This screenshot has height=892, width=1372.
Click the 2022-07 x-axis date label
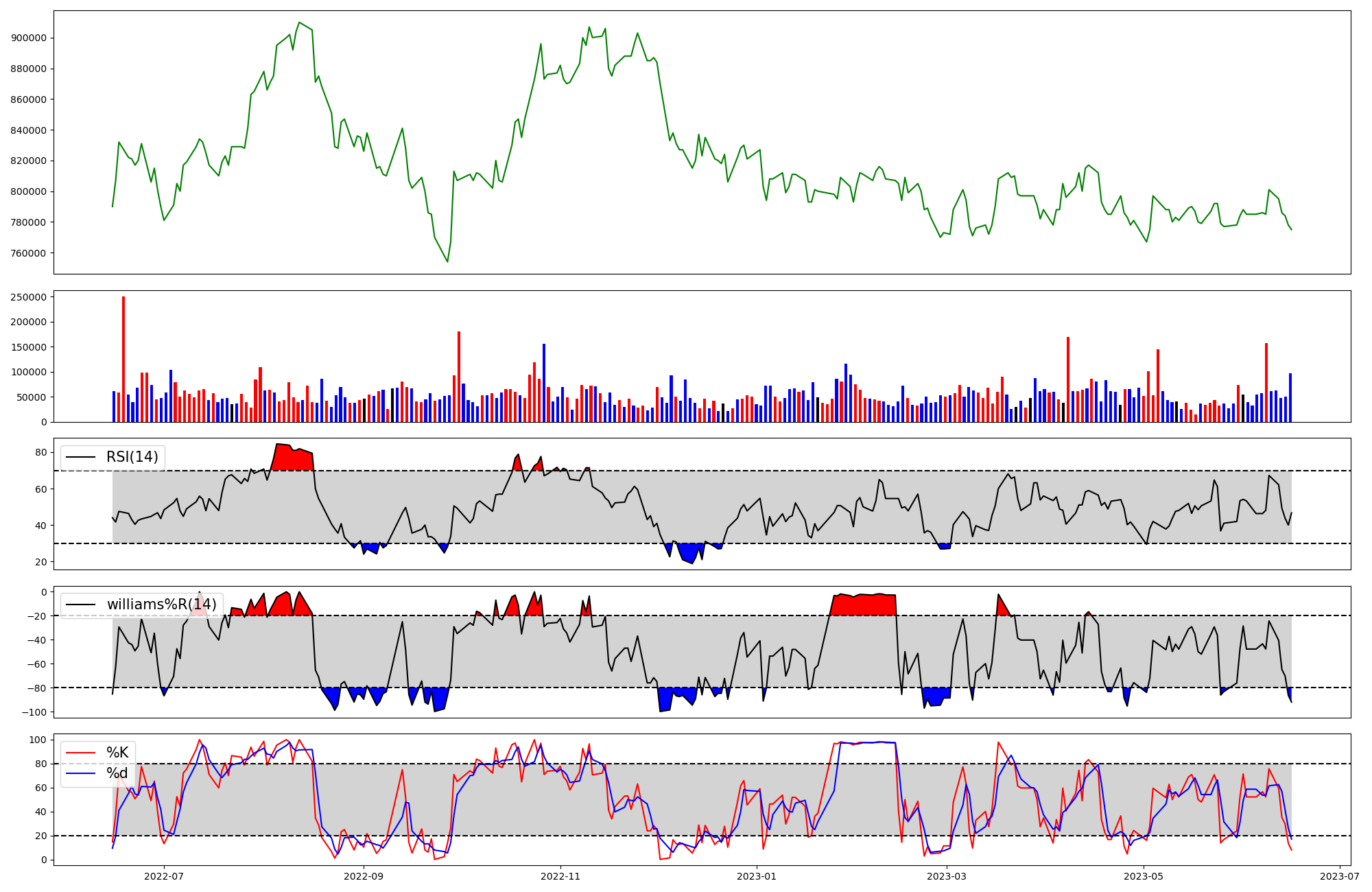point(165,876)
